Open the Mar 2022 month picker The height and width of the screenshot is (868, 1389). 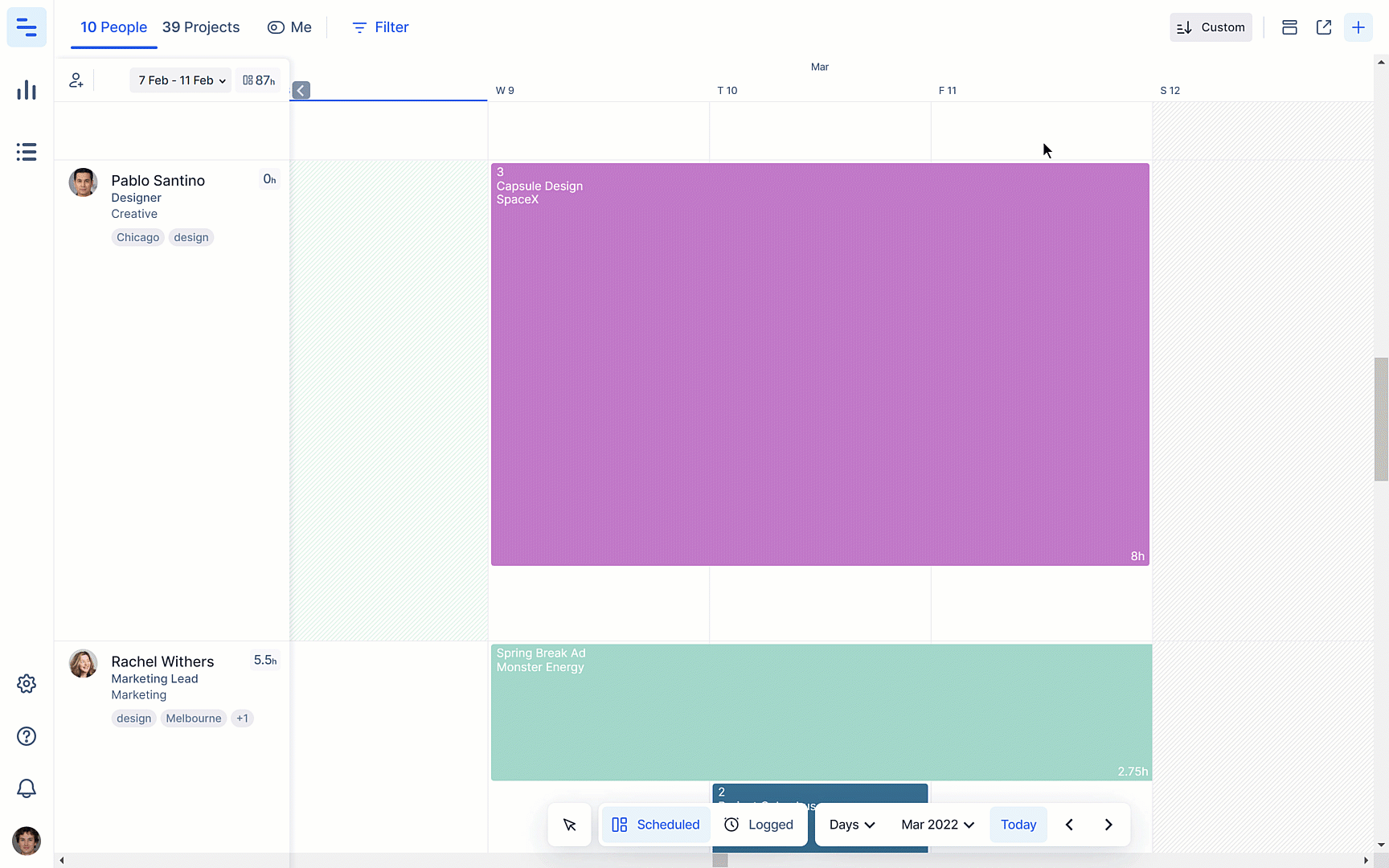tap(936, 824)
